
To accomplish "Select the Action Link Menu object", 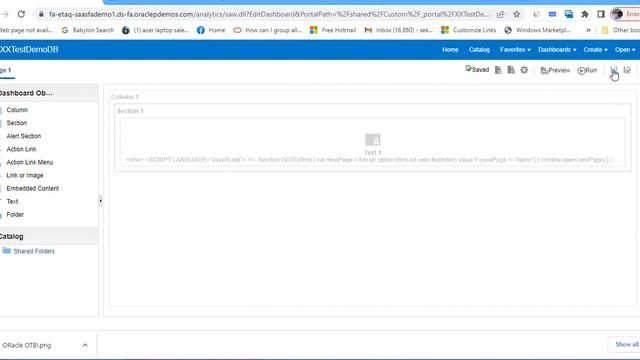I will click(x=29, y=162).
